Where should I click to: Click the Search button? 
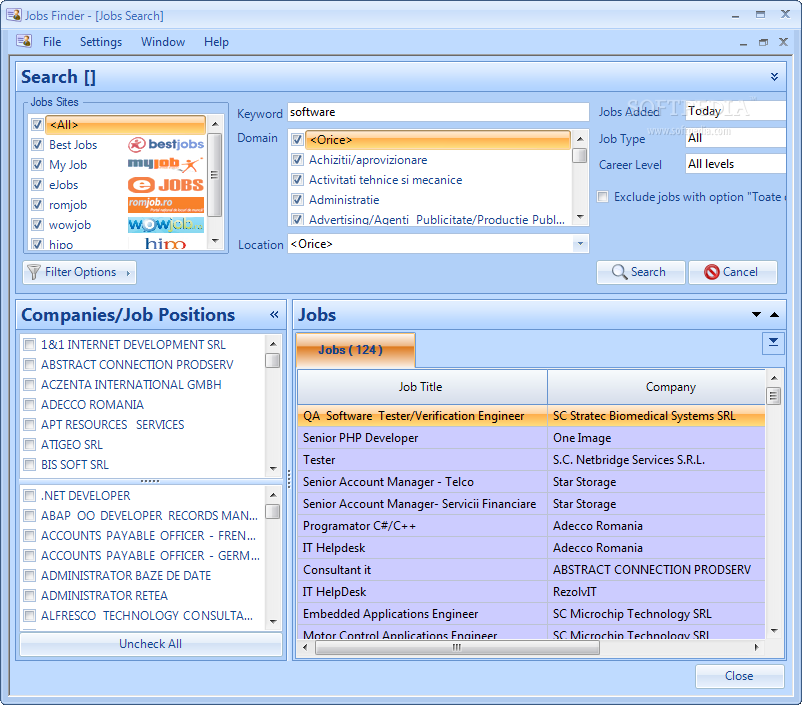(x=640, y=272)
